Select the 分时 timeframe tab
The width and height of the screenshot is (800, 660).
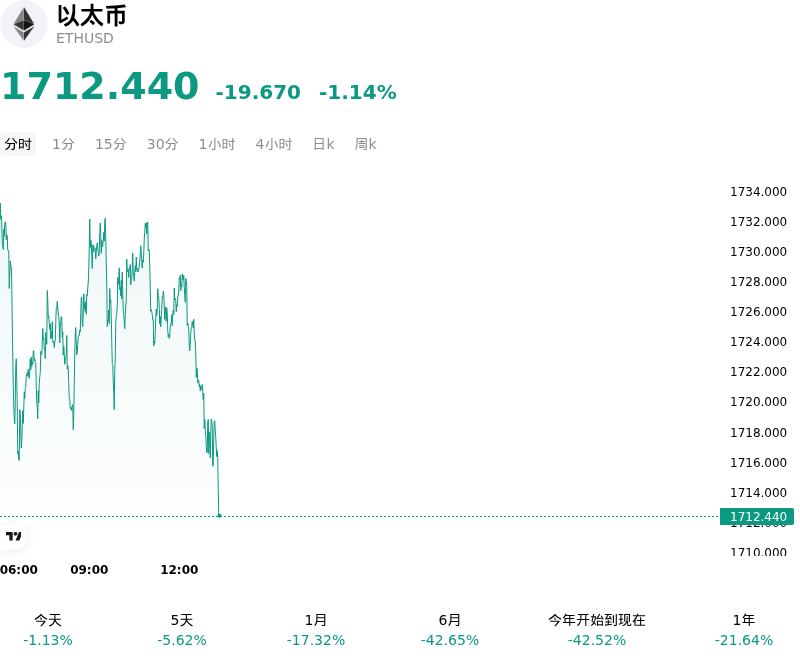[x=18, y=144]
